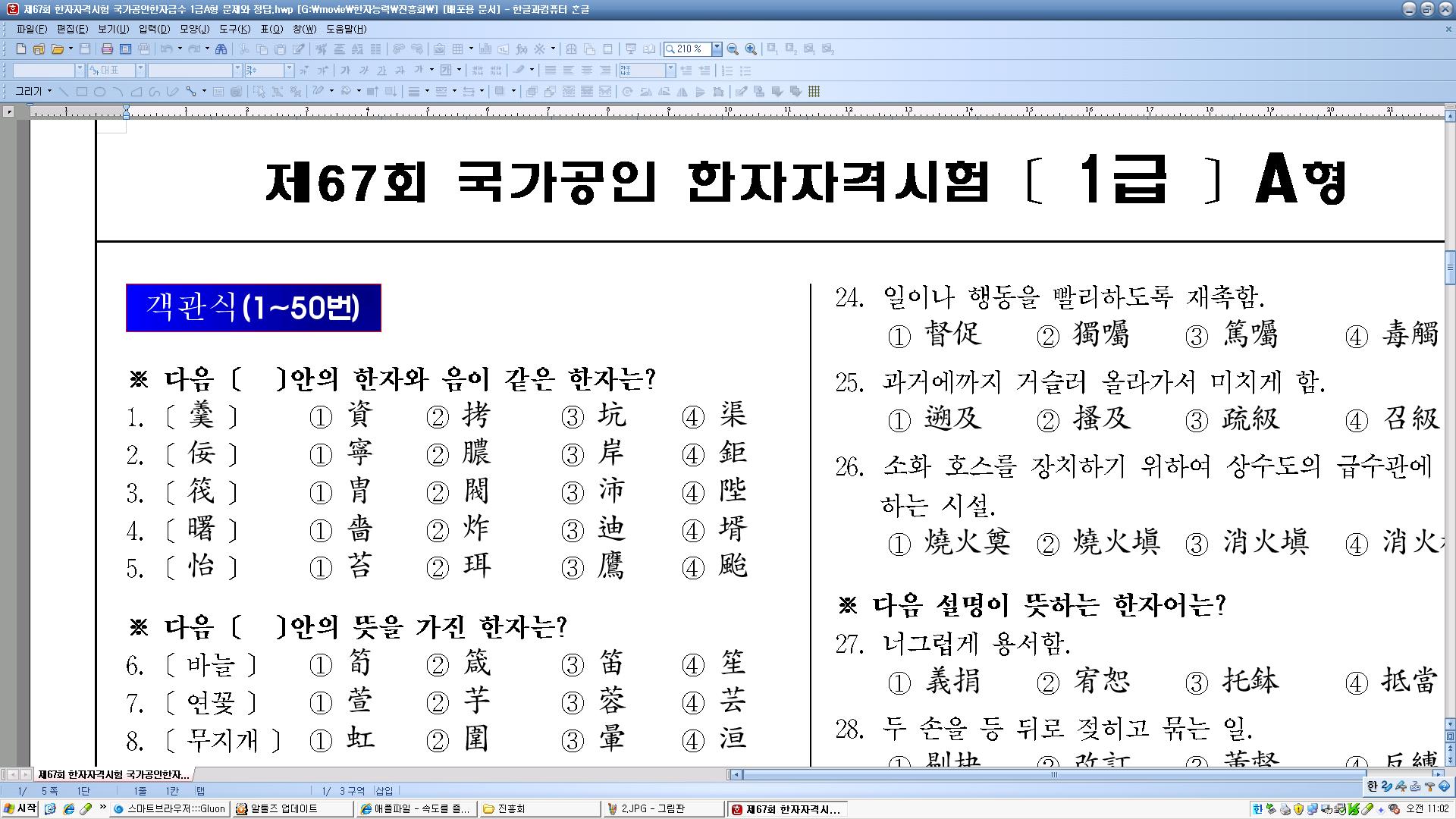Expand the recent files arrow beside open icon

71,49
